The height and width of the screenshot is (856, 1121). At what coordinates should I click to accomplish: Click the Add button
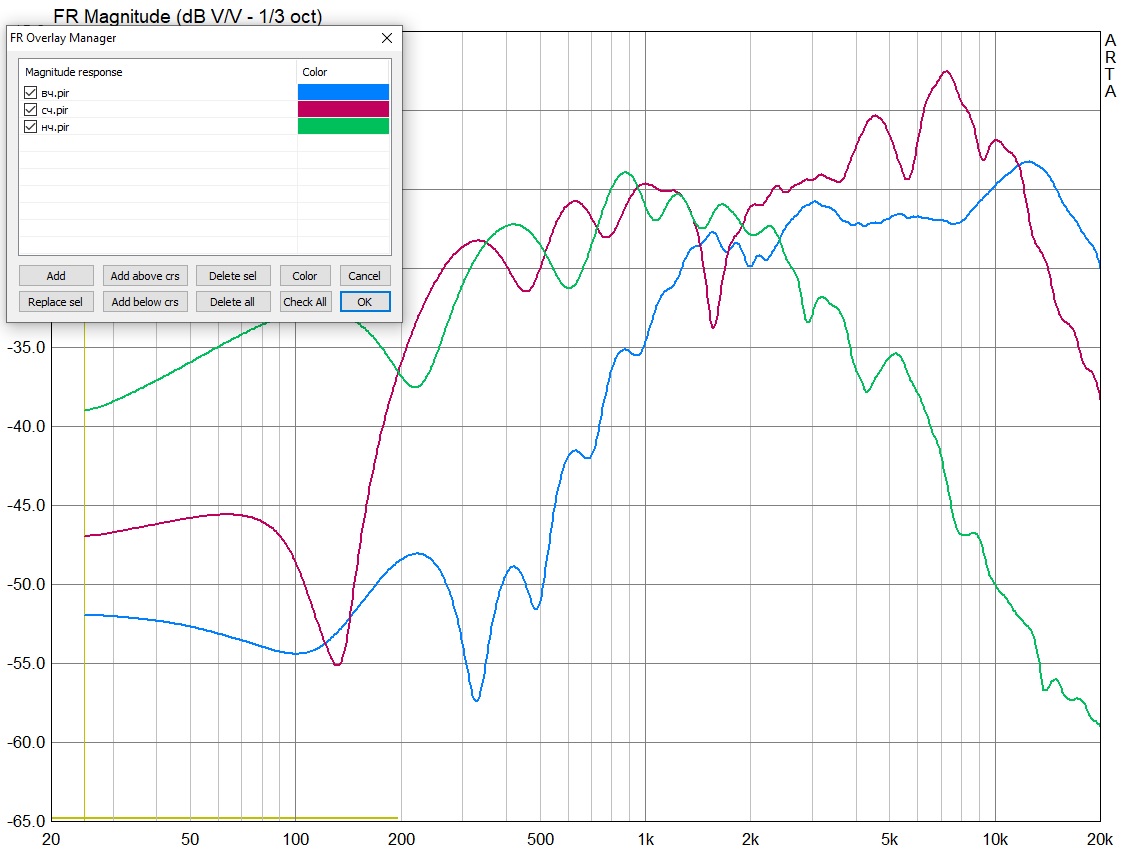(x=56, y=276)
